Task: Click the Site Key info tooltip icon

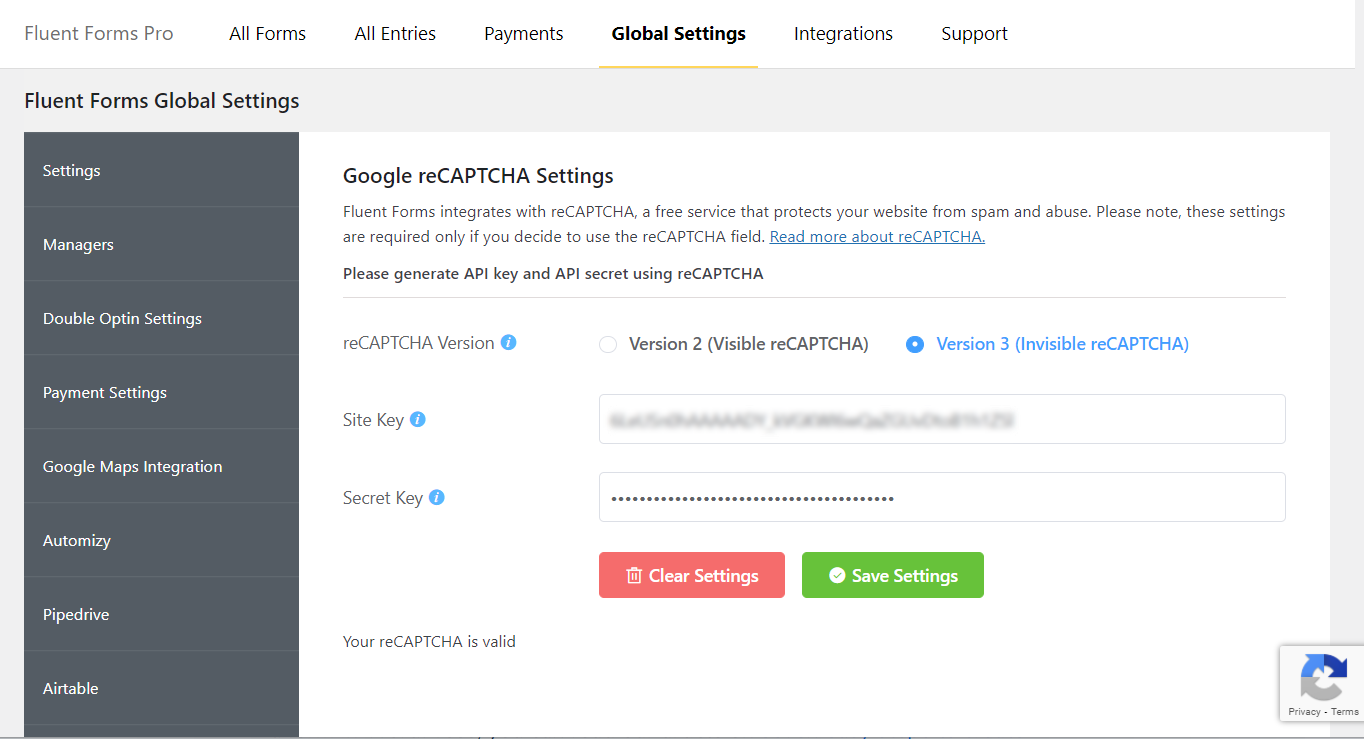Action: coord(418,419)
